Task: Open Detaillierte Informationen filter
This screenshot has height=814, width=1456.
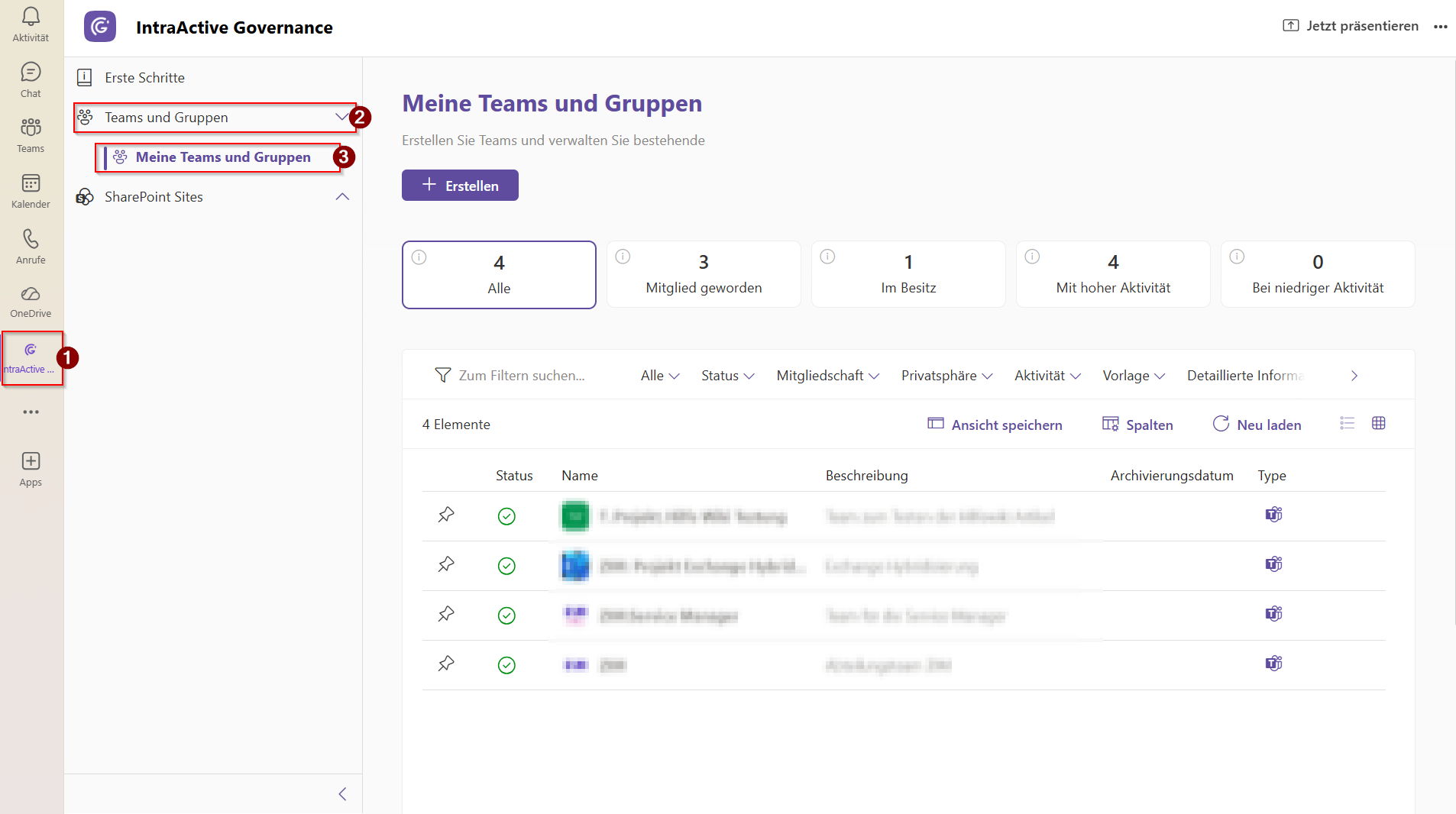Action: click(1245, 376)
